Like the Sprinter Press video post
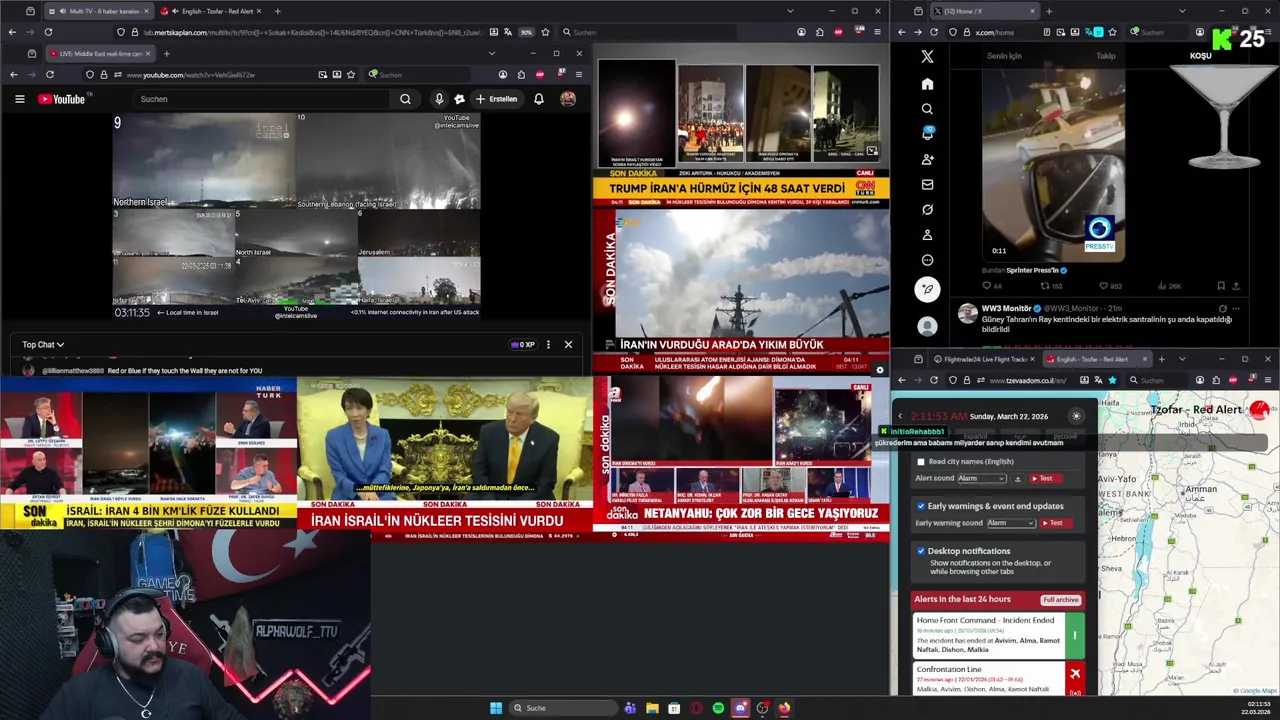The width and height of the screenshot is (1280, 720). pyautogui.click(x=1103, y=286)
